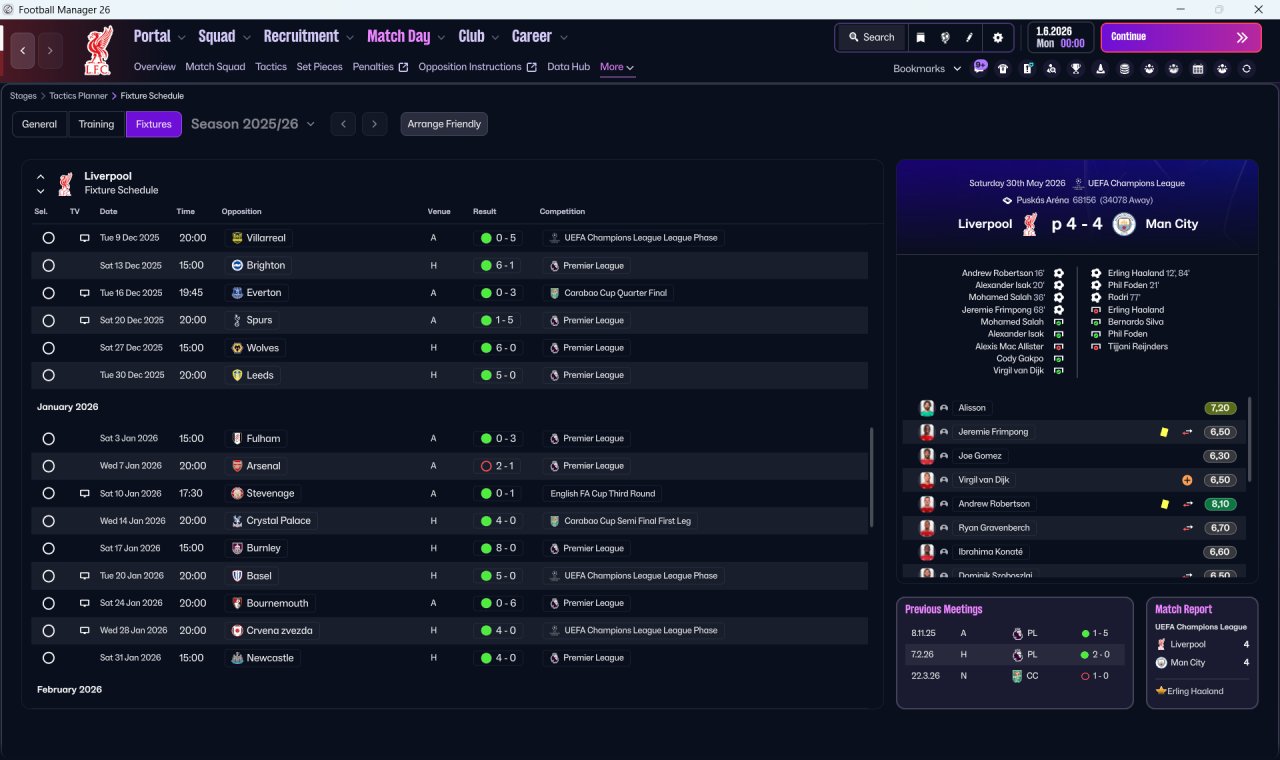
Task: Select the Villarreal fixture radio button
Action: (48, 238)
